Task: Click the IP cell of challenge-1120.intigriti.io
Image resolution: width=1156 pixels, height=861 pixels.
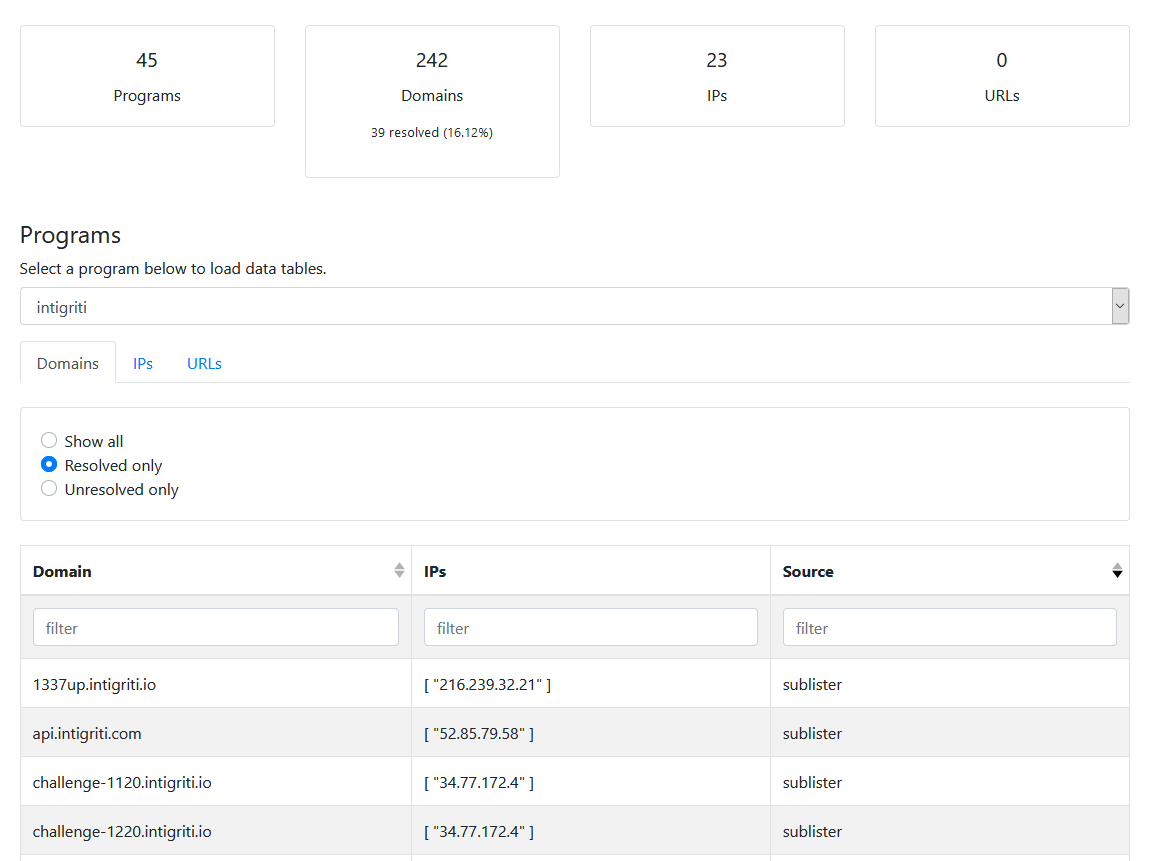Action: (591, 782)
